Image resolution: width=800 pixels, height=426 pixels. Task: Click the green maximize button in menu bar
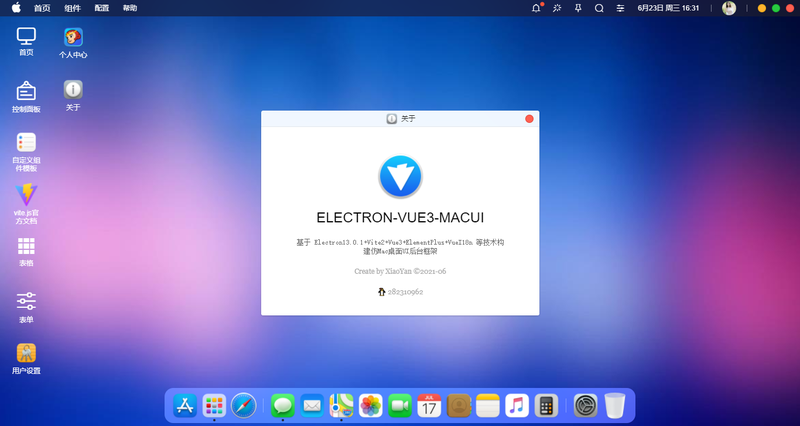(x=776, y=8)
